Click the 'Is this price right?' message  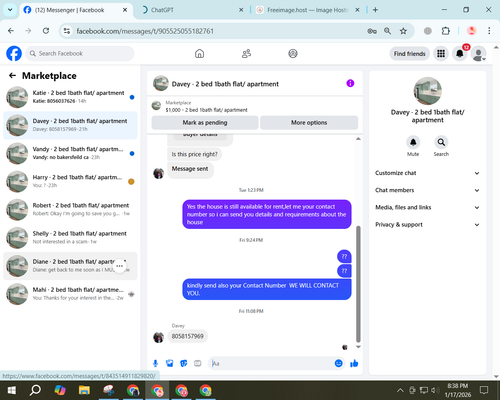tap(194, 154)
